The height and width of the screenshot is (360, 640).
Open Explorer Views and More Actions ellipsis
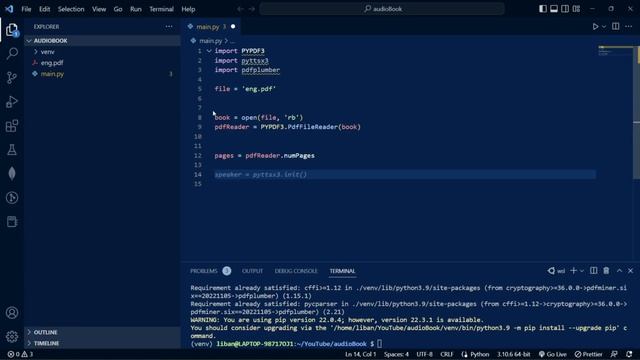click(x=169, y=27)
